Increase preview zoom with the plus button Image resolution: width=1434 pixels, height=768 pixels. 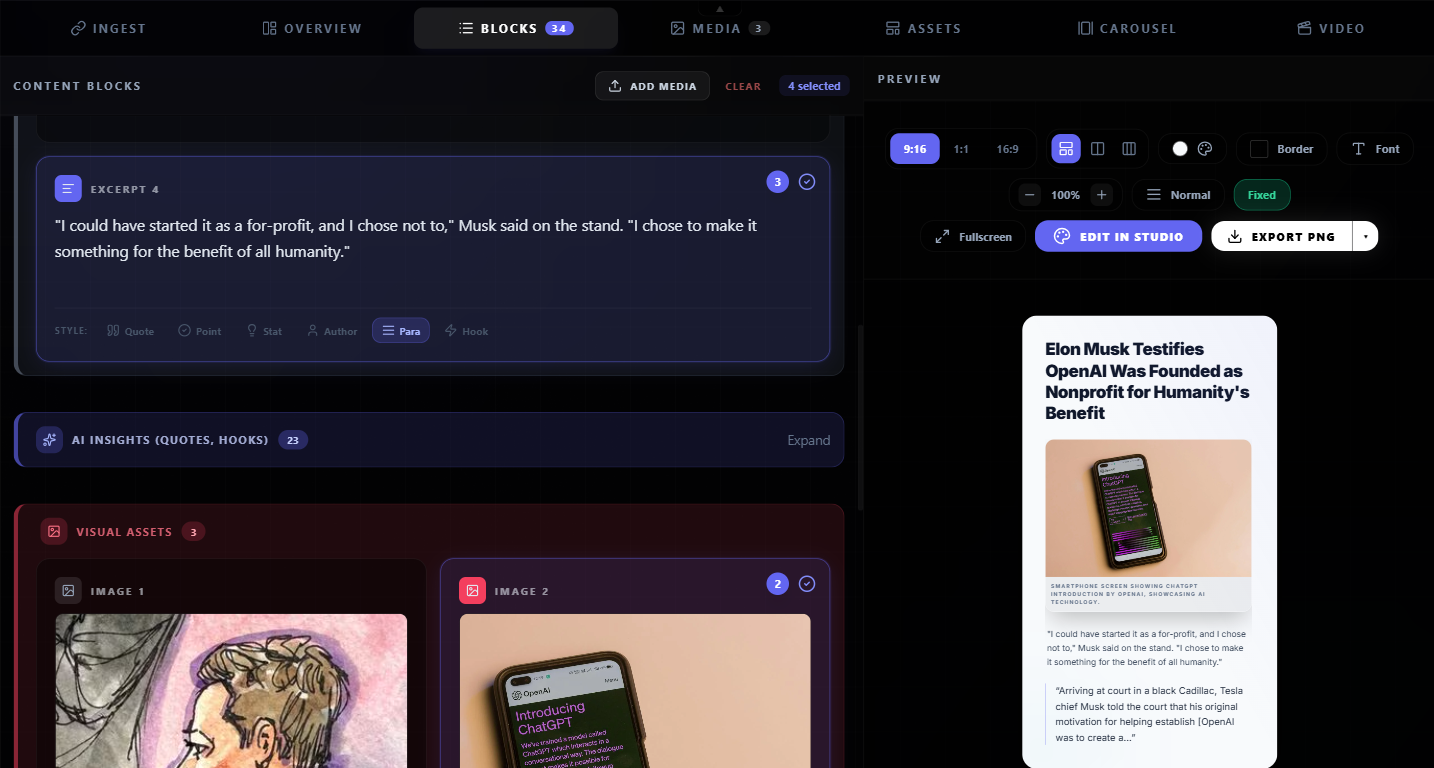(x=1101, y=195)
